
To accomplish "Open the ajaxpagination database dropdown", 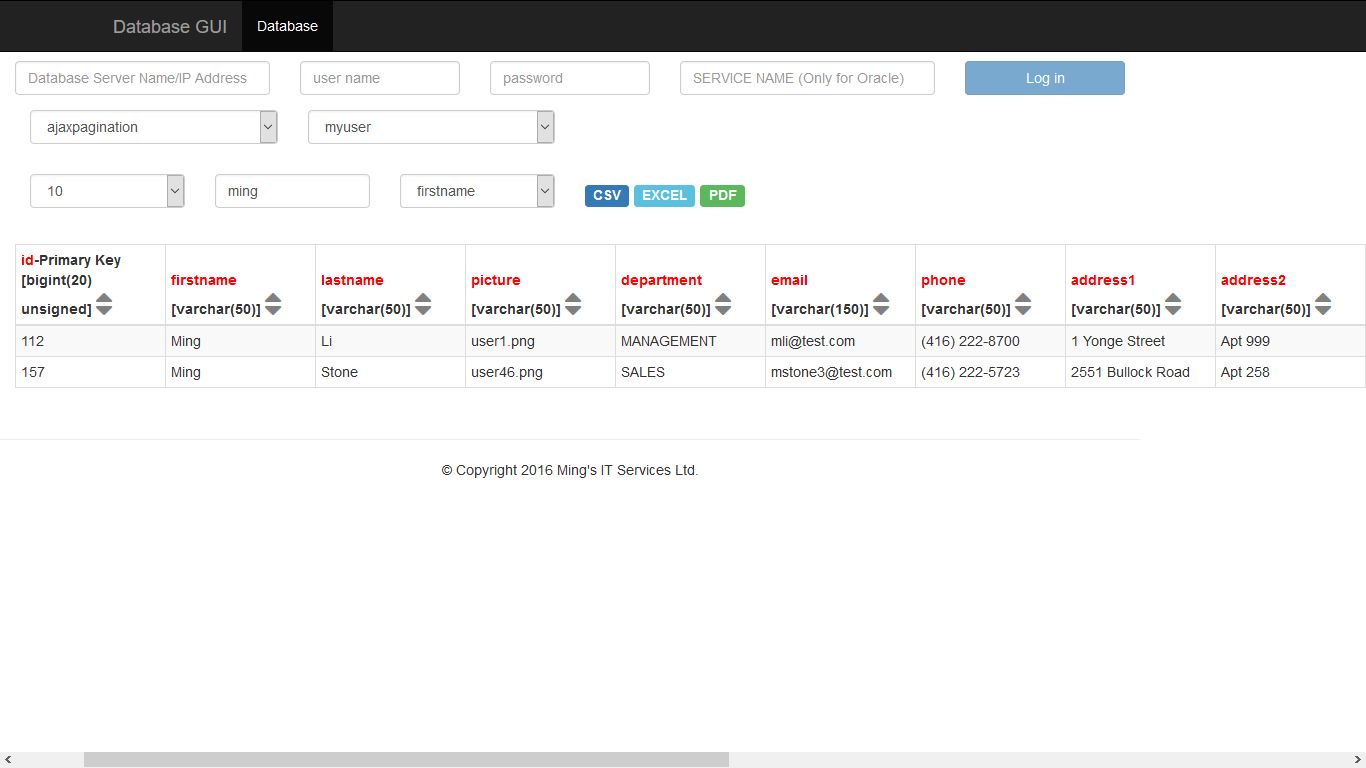I will pos(153,127).
